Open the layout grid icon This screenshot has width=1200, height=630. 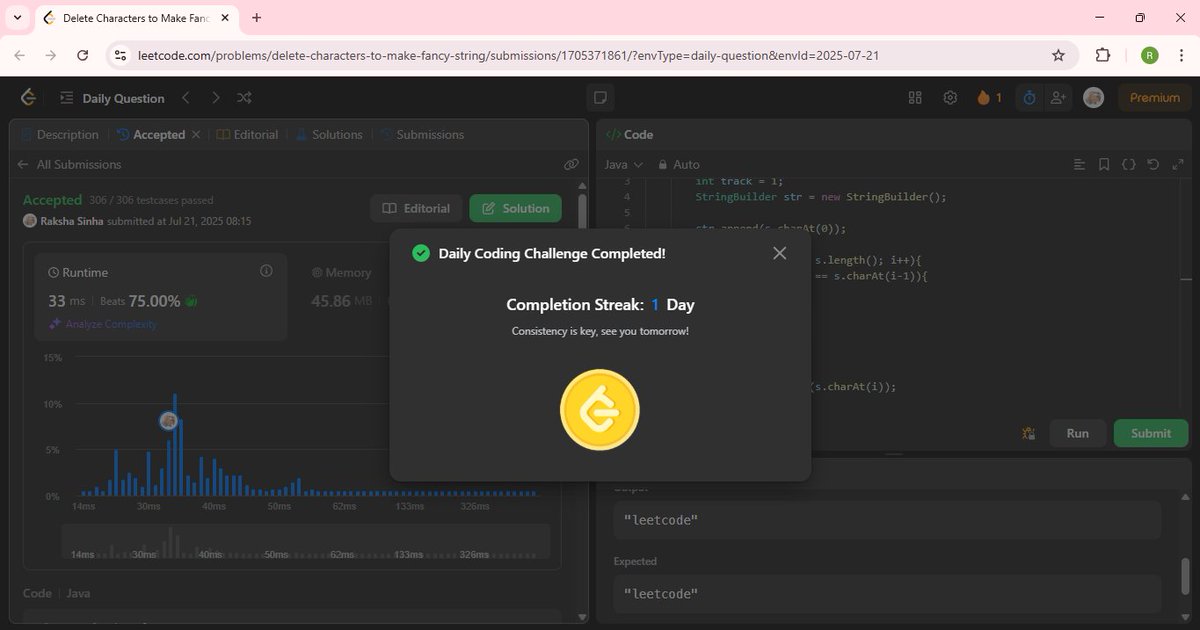coord(914,98)
